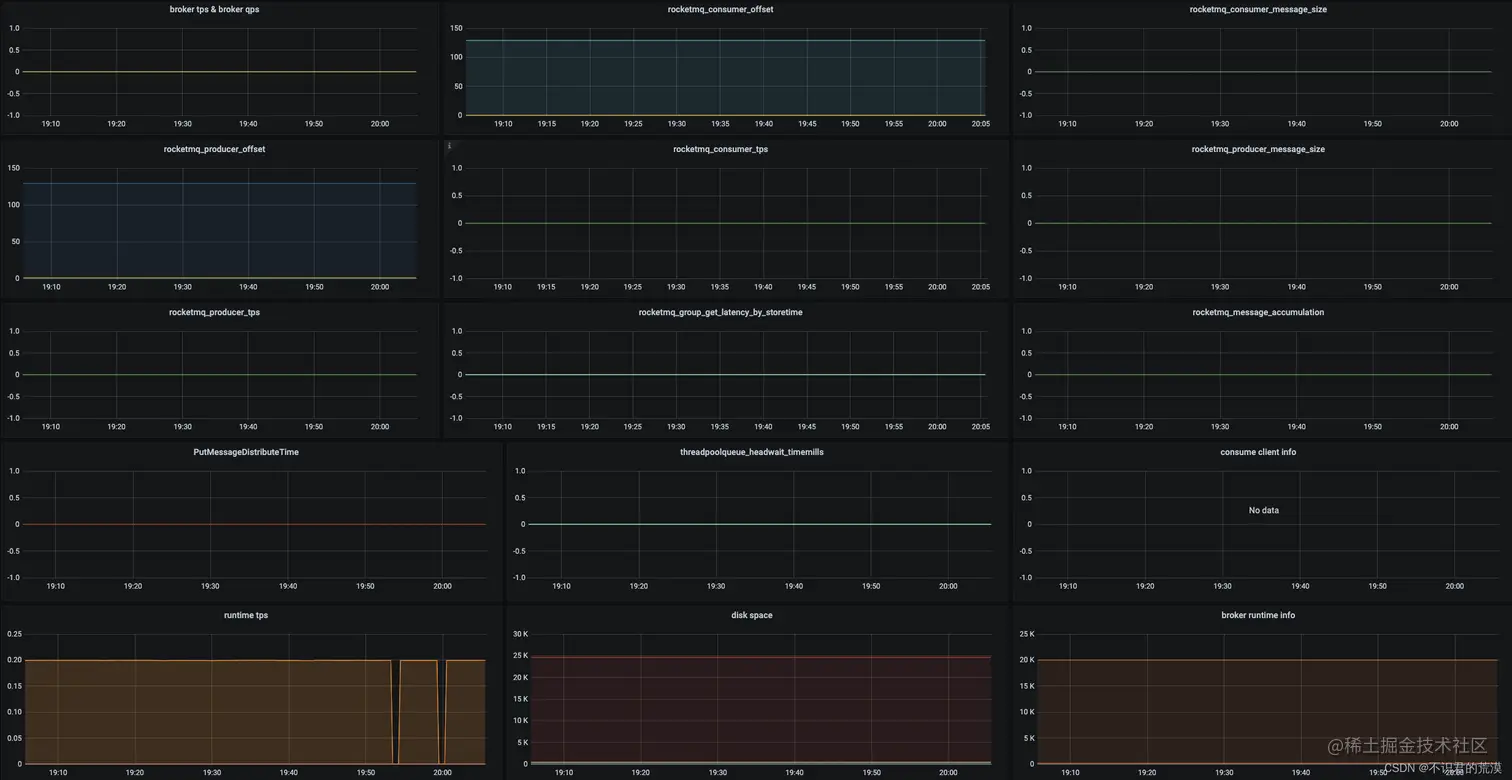Open rocketmq_message_accumulation panel title menu
The width and height of the screenshot is (1512, 780).
click(x=1258, y=312)
